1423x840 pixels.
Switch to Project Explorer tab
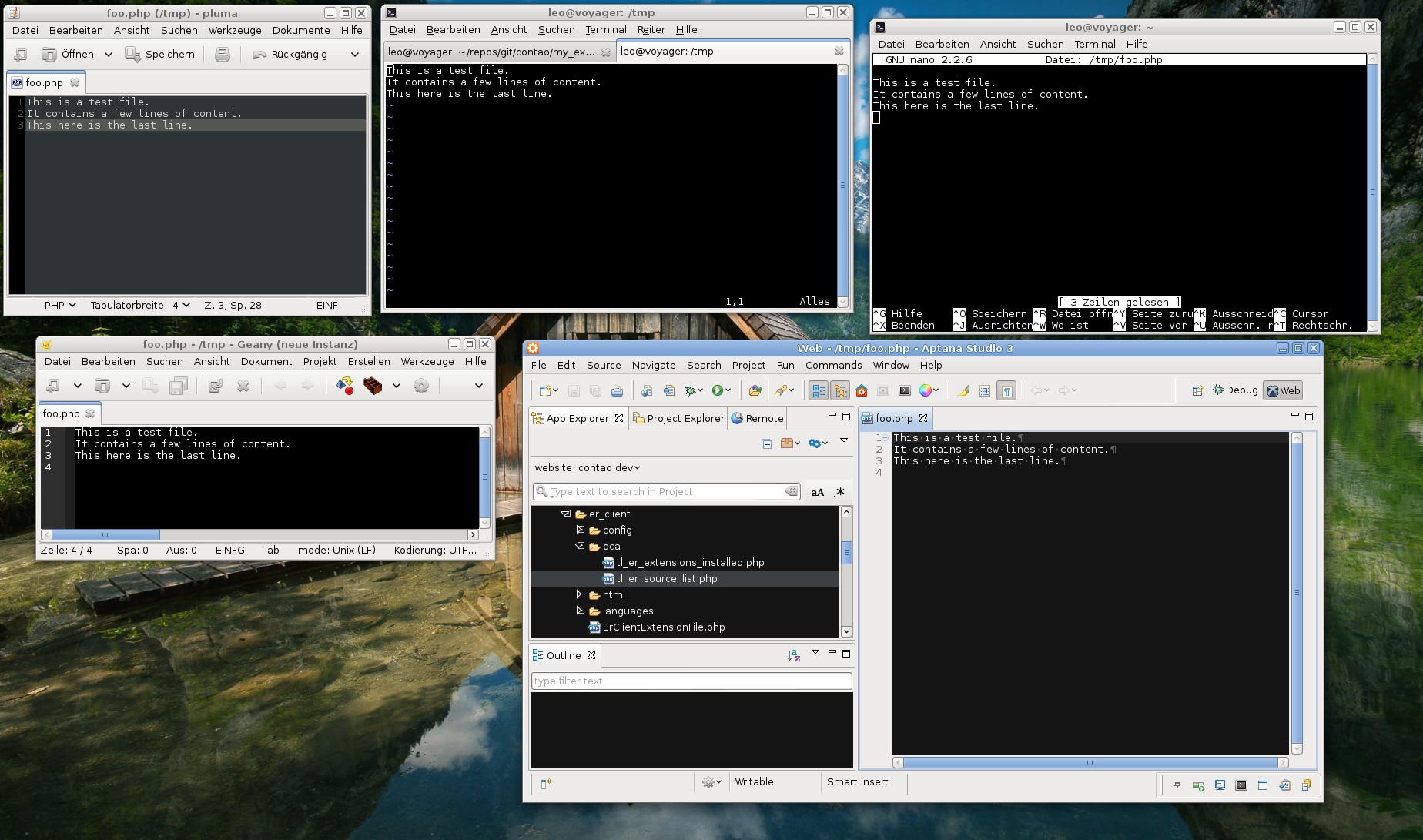(678, 418)
